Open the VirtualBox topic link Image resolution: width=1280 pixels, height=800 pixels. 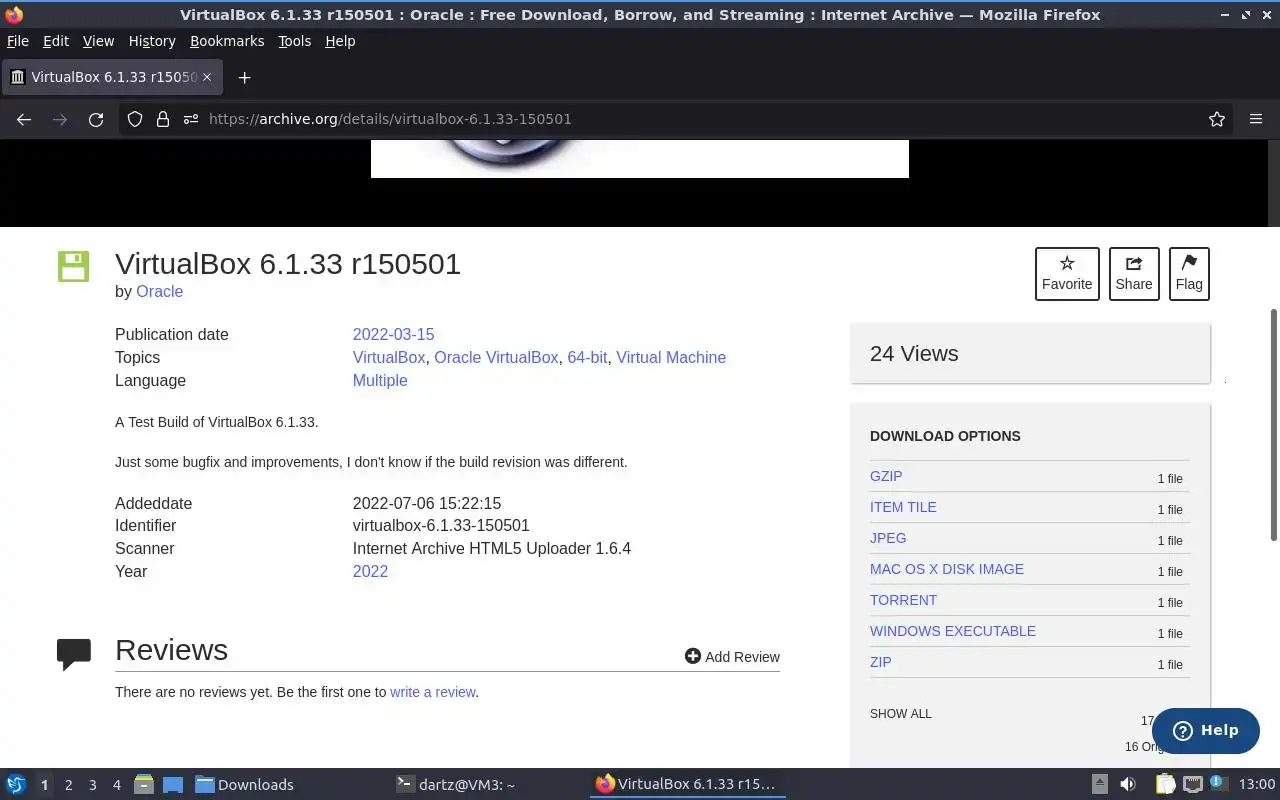click(x=389, y=357)
